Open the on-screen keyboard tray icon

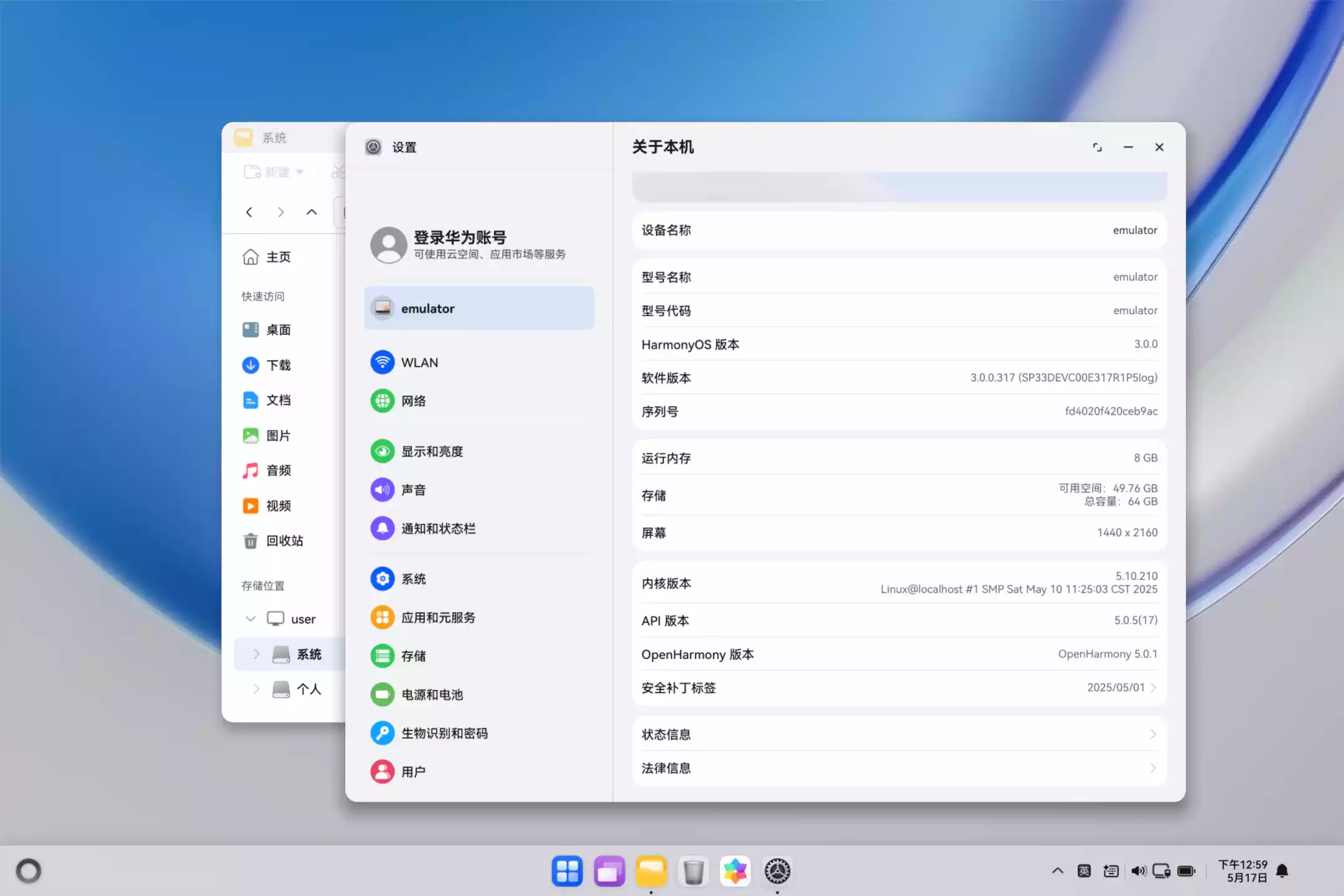click(x=1111, y=870)
